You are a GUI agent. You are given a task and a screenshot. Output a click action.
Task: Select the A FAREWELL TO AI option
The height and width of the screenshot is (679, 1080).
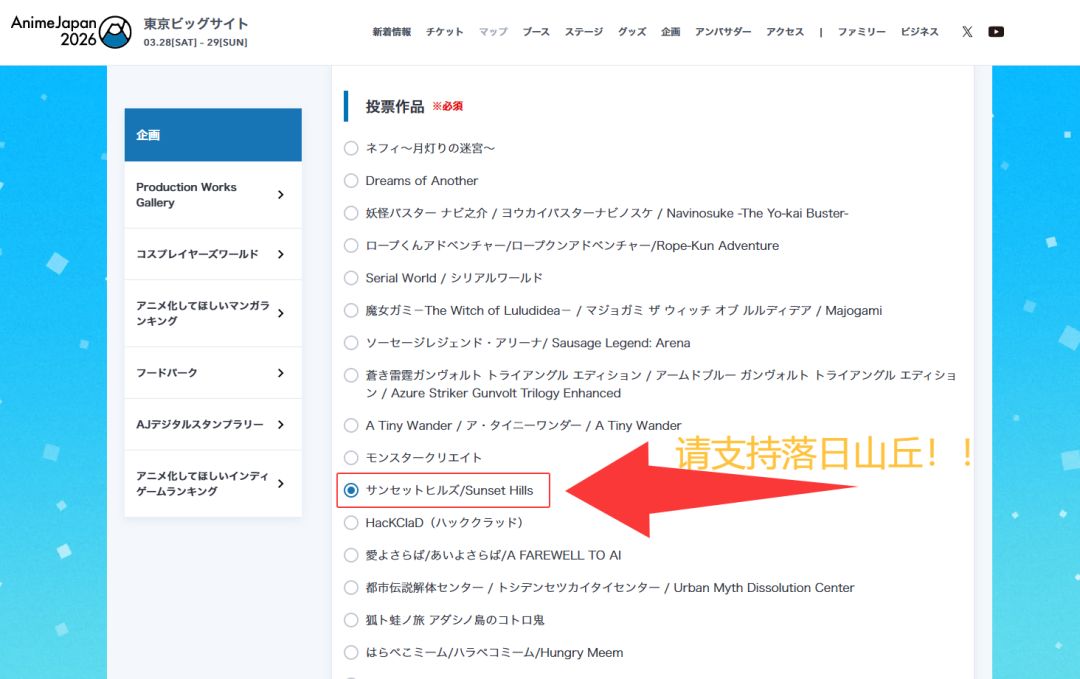351,555
